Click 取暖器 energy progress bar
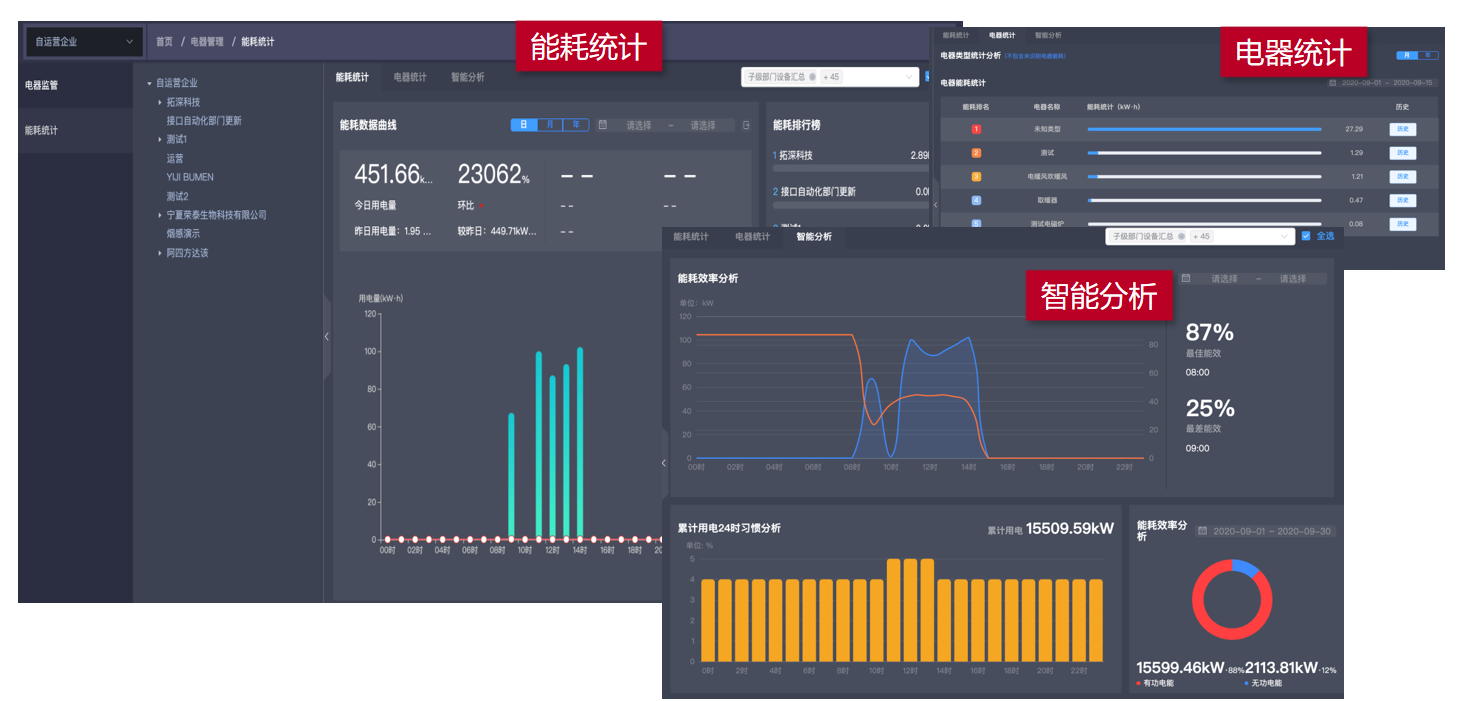1476x701 pixels. (x=1204, y=200)
